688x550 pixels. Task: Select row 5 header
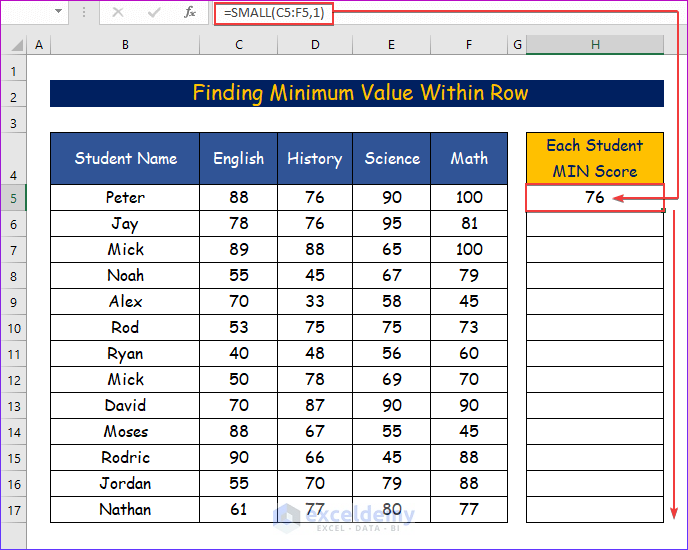pos(14,198)
